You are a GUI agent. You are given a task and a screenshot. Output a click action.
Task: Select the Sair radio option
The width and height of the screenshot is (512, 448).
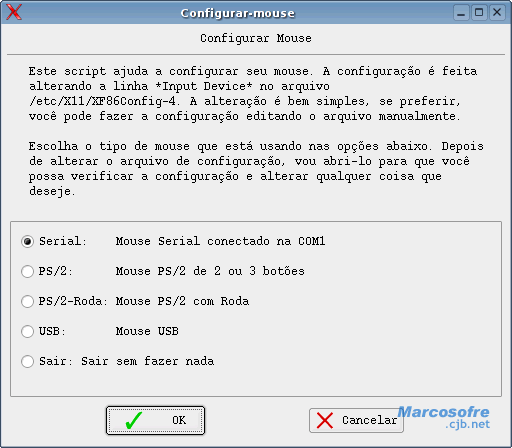[x=27, y=361]
